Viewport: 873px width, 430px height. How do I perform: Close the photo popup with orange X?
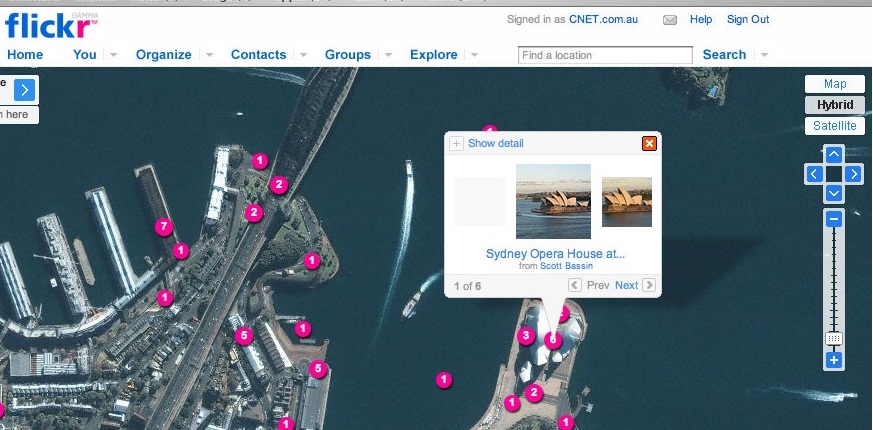point(649,144)
